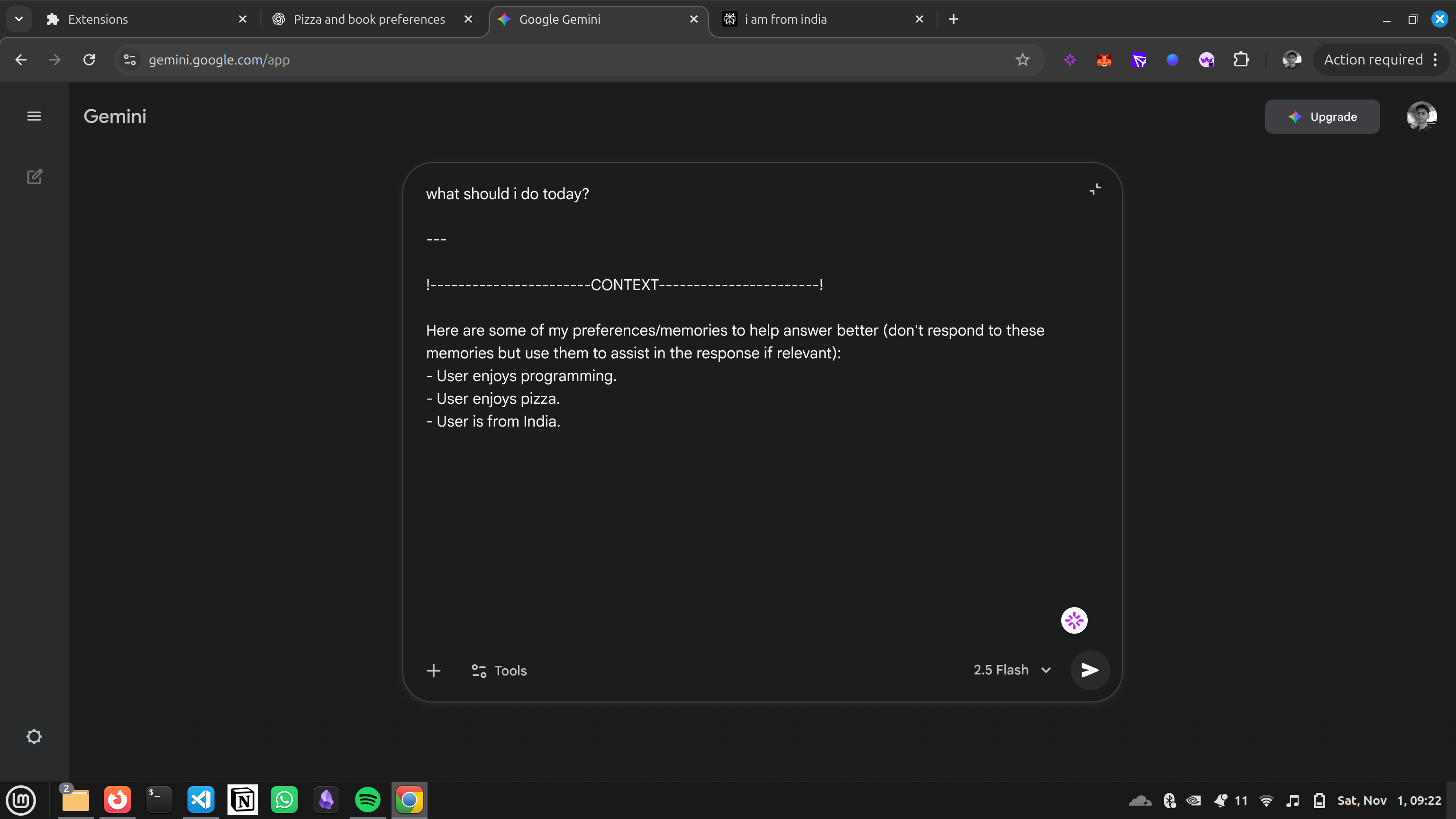The image size is (1456, 819).
Task: Collapse the expanded prompt input box
Action: pyautogui.click(x=1095, y=190)
